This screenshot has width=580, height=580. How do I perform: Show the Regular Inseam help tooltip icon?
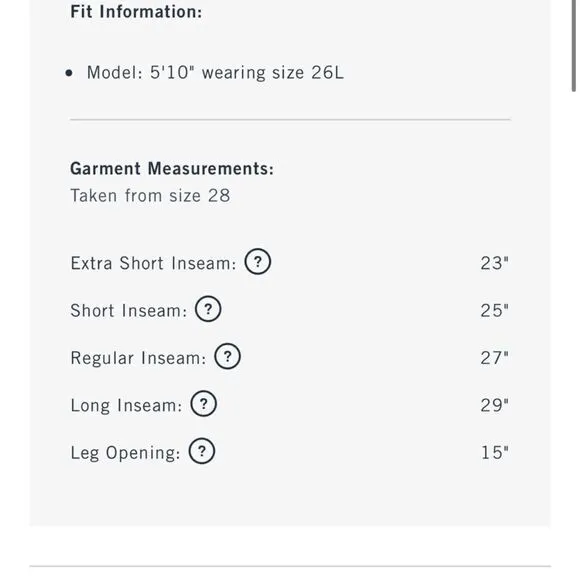[x=227, y=356]
